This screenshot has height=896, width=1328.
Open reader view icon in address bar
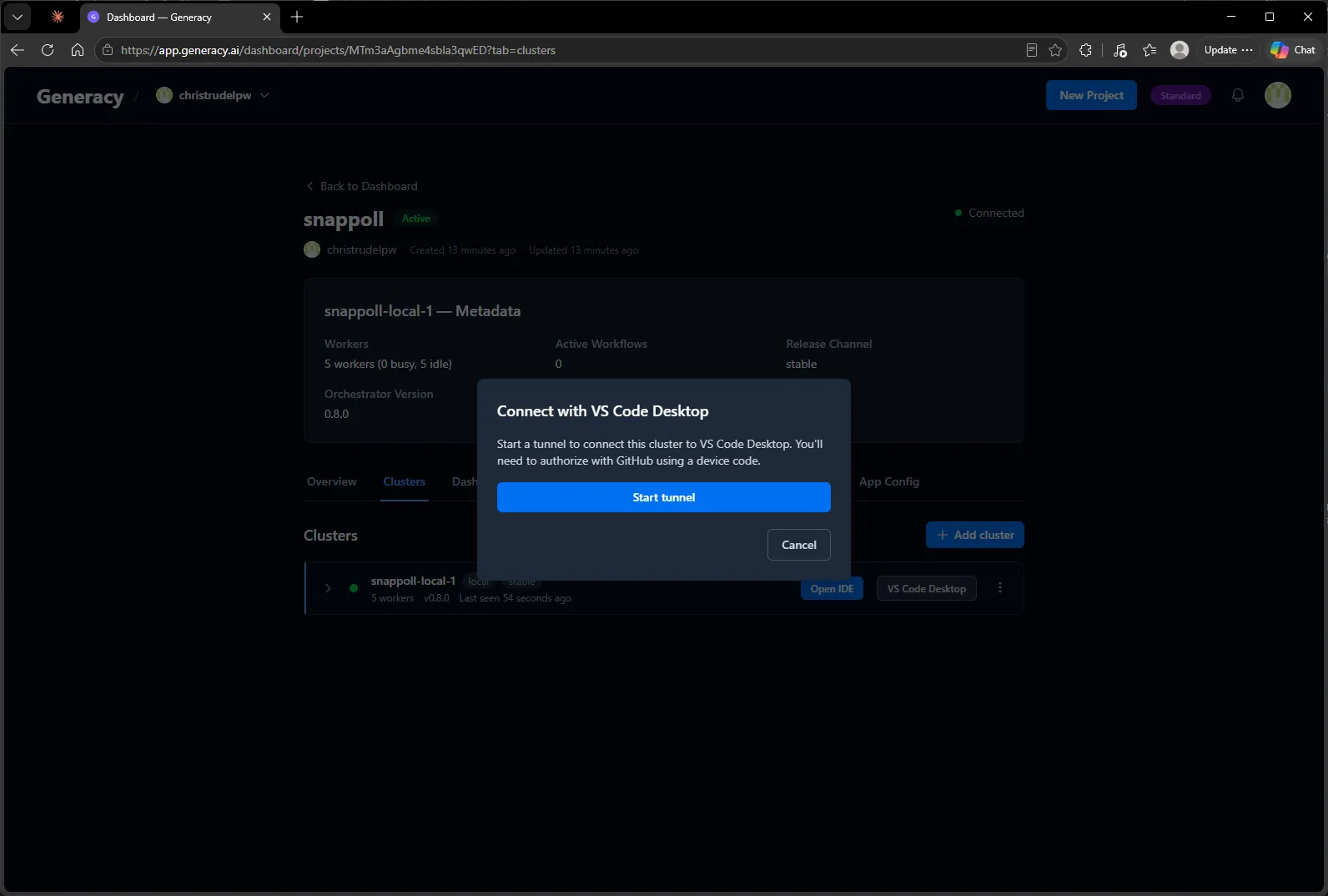[x=1032, y=50]
